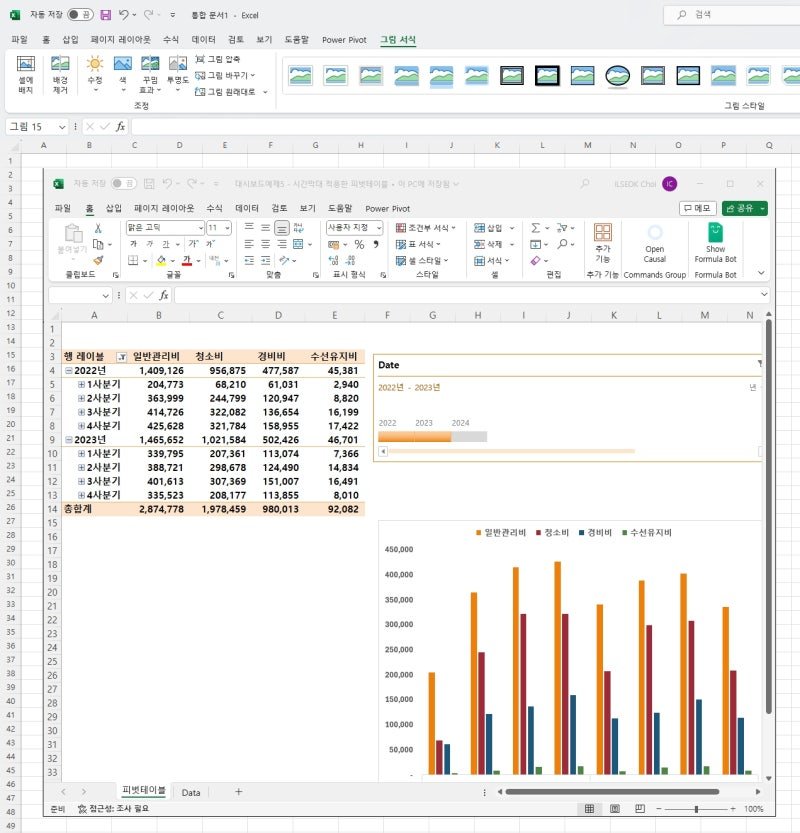Click the 배경 제거 (remove background) icon

[x=60, y=74]
